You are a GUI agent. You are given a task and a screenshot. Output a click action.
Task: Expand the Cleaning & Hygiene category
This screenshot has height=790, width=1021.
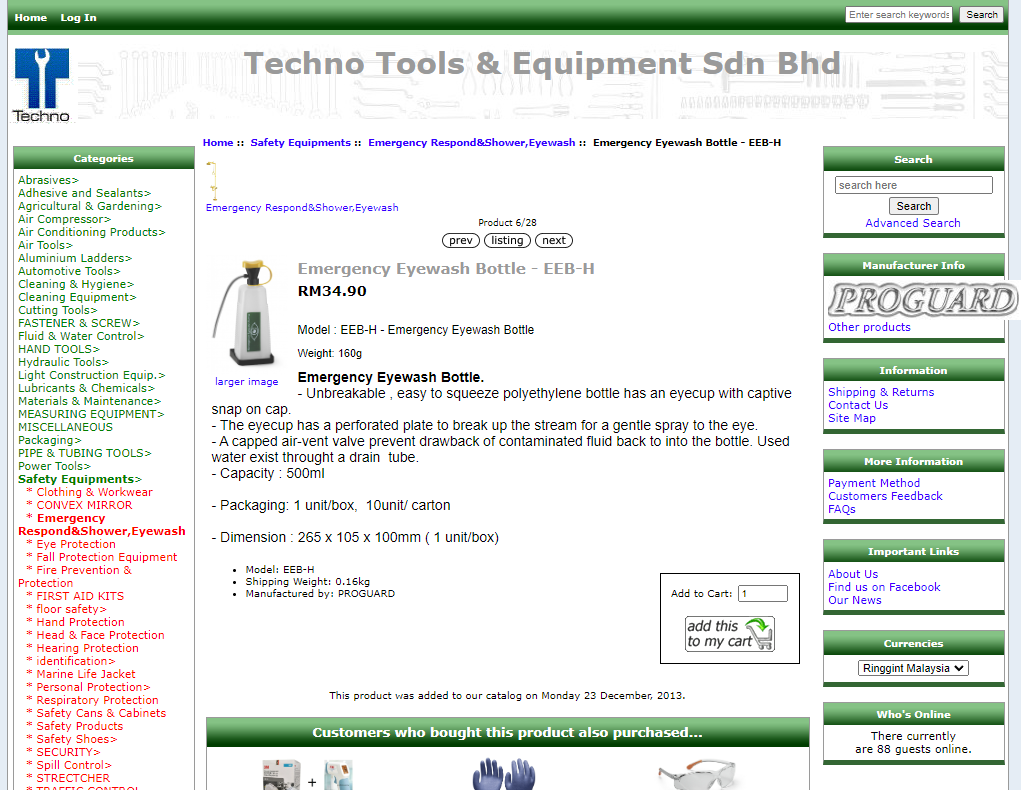76,284
